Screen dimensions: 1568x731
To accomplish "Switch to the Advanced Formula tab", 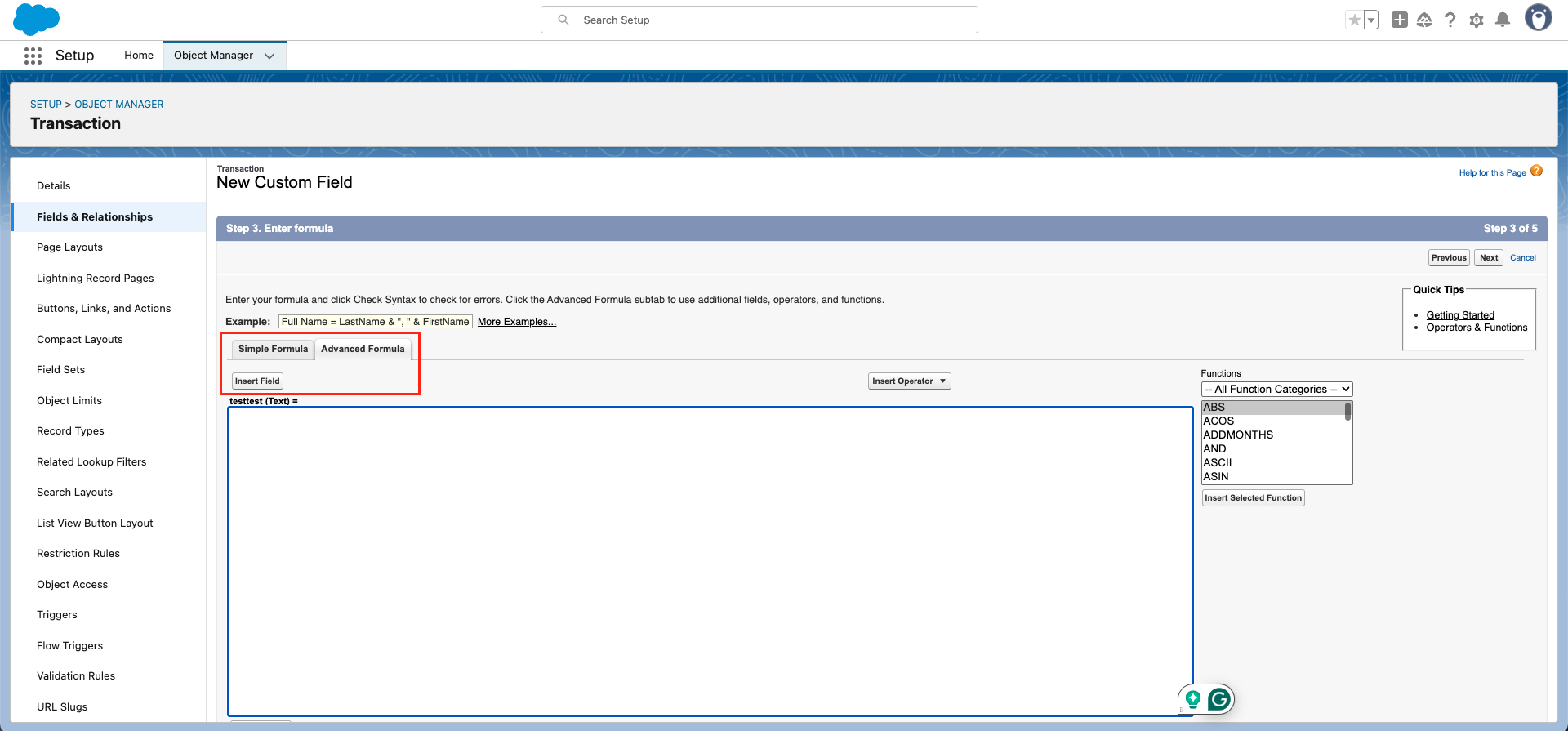I will (363, 349).
